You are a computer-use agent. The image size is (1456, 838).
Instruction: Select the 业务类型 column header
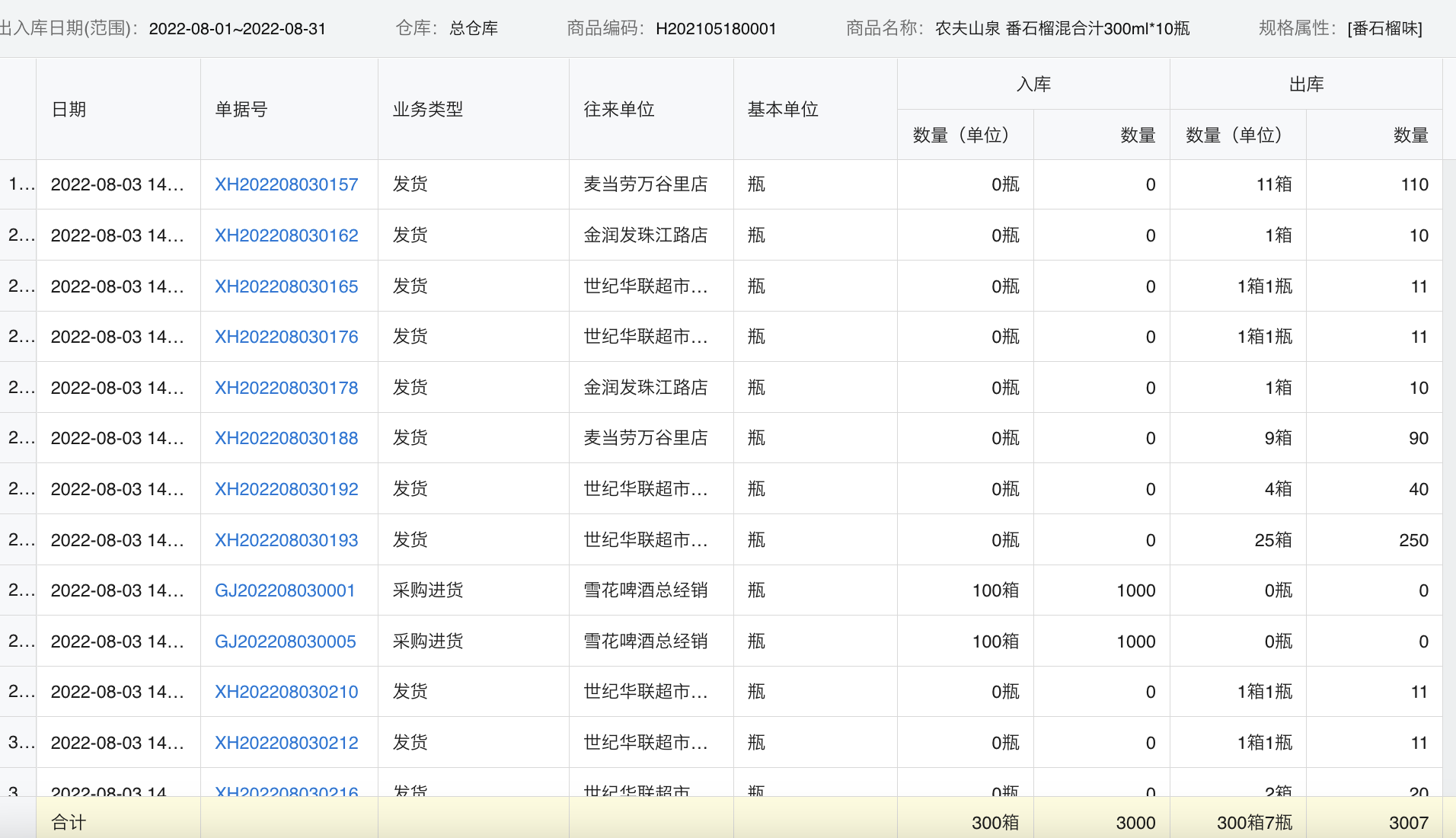[x=427, y=109]
